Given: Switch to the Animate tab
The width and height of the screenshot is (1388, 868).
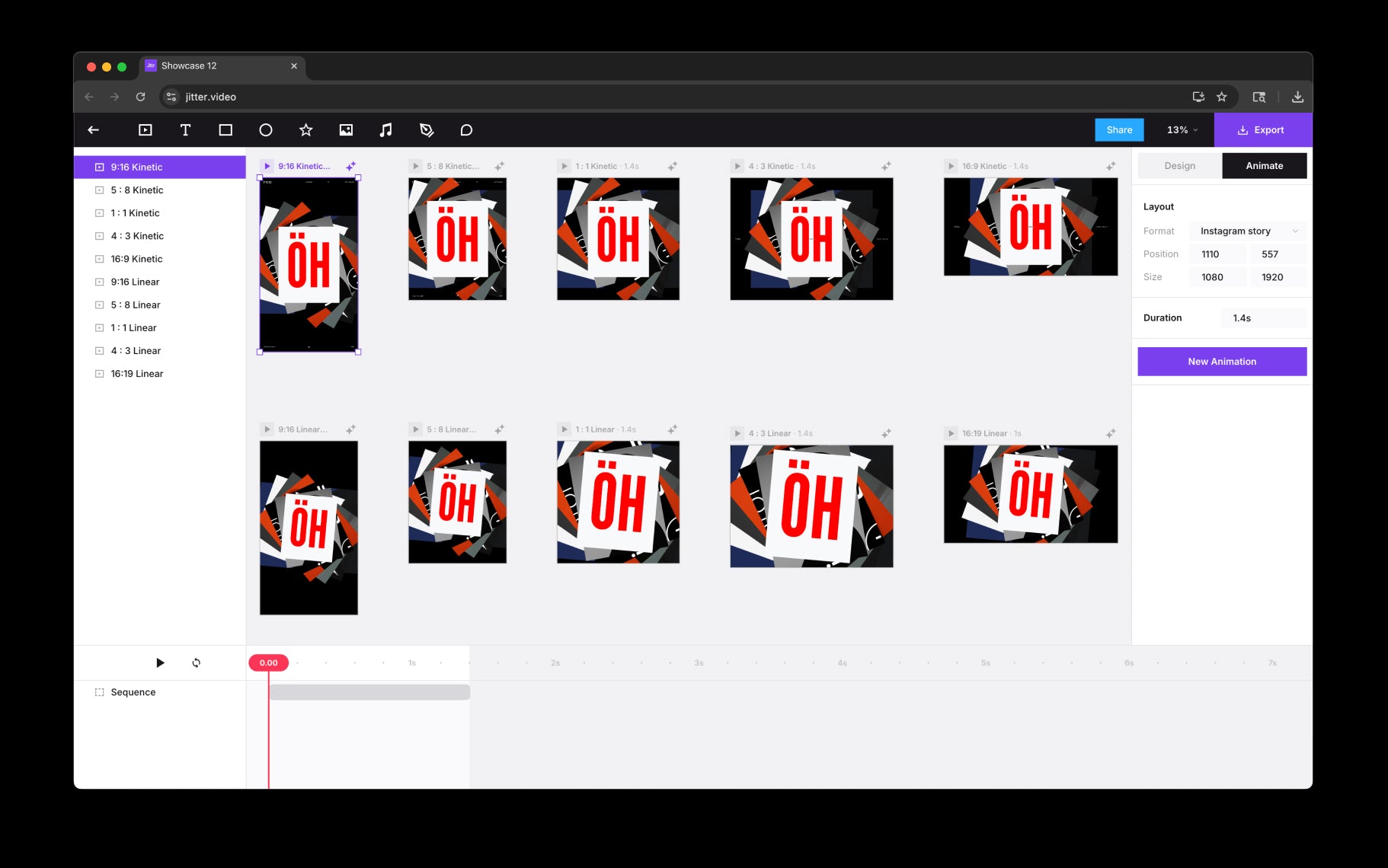Looking at the screenshot, I should [x=1264, y=166].
